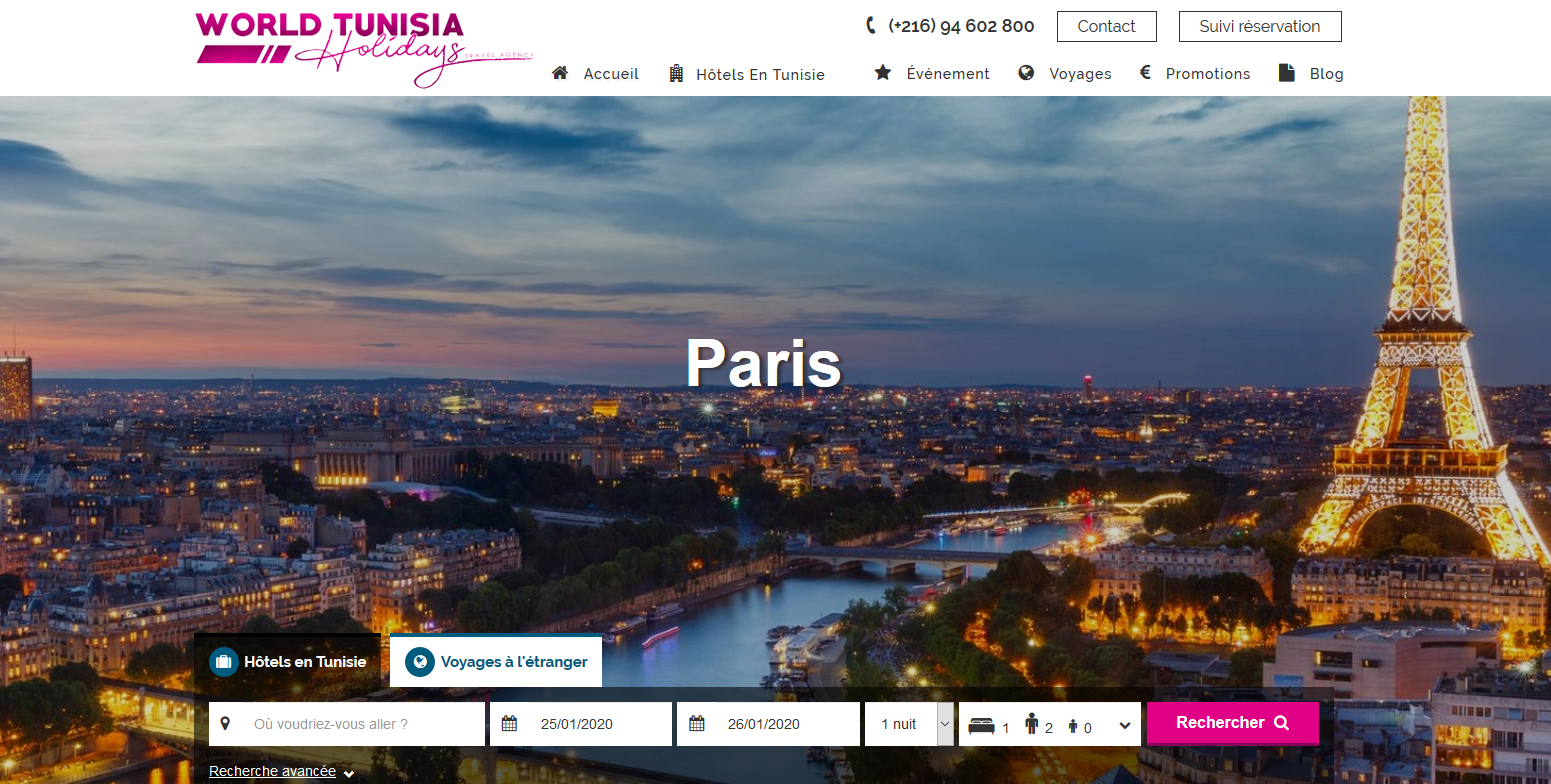Image resolution: width=1551 pixels, height=784 pixels.
Task: Click the home icon beside Accueil
Action: pos(560,73)
